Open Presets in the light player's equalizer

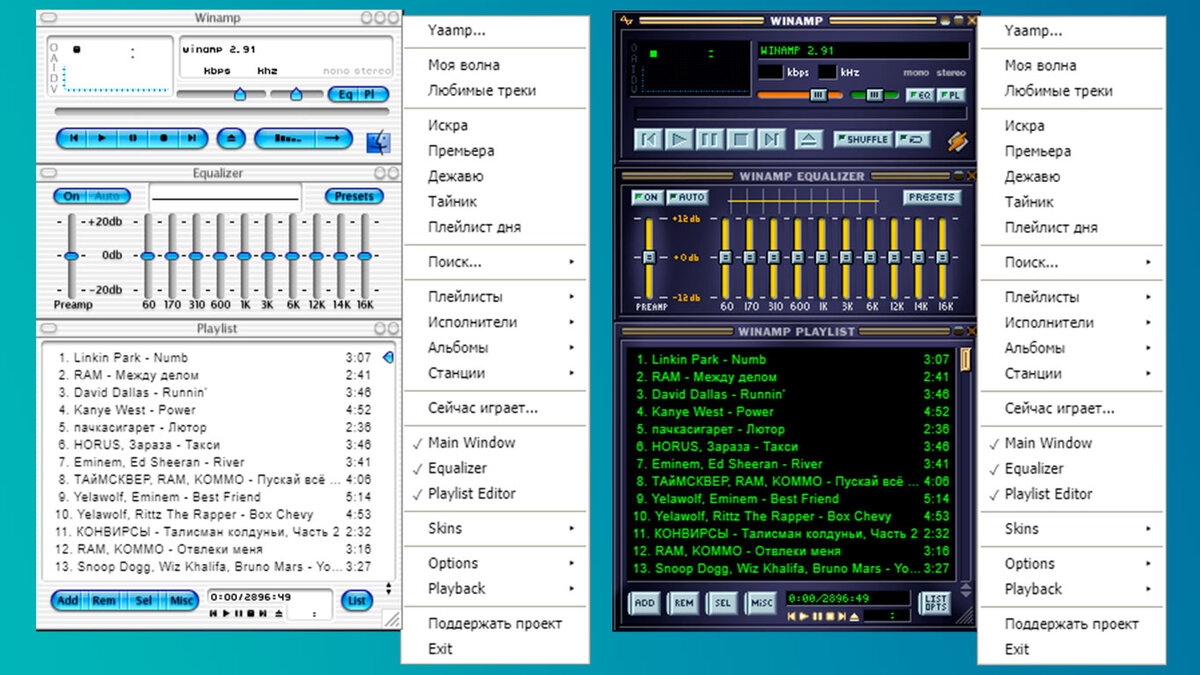(x=354, y=196)
